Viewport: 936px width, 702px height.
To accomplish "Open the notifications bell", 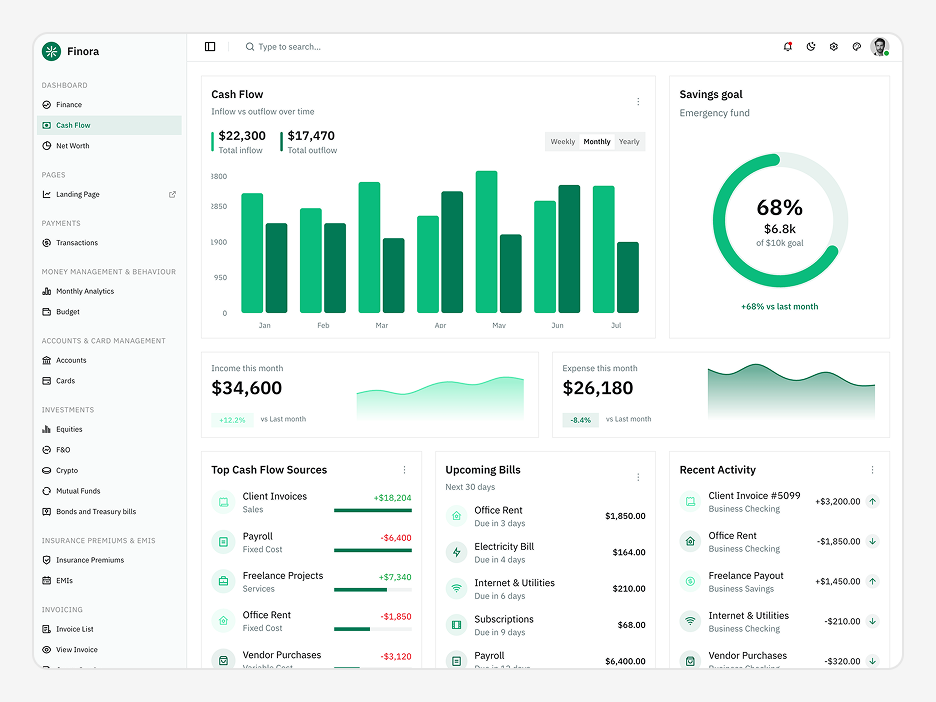I will pos(788,47).
